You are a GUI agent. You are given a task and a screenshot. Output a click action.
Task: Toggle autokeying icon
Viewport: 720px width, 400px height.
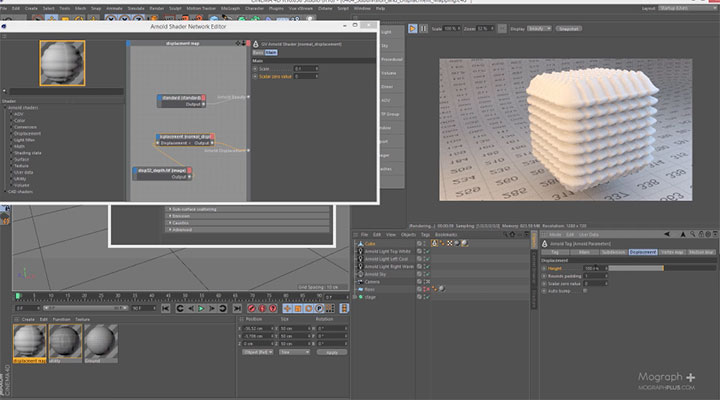coord(262,309)
